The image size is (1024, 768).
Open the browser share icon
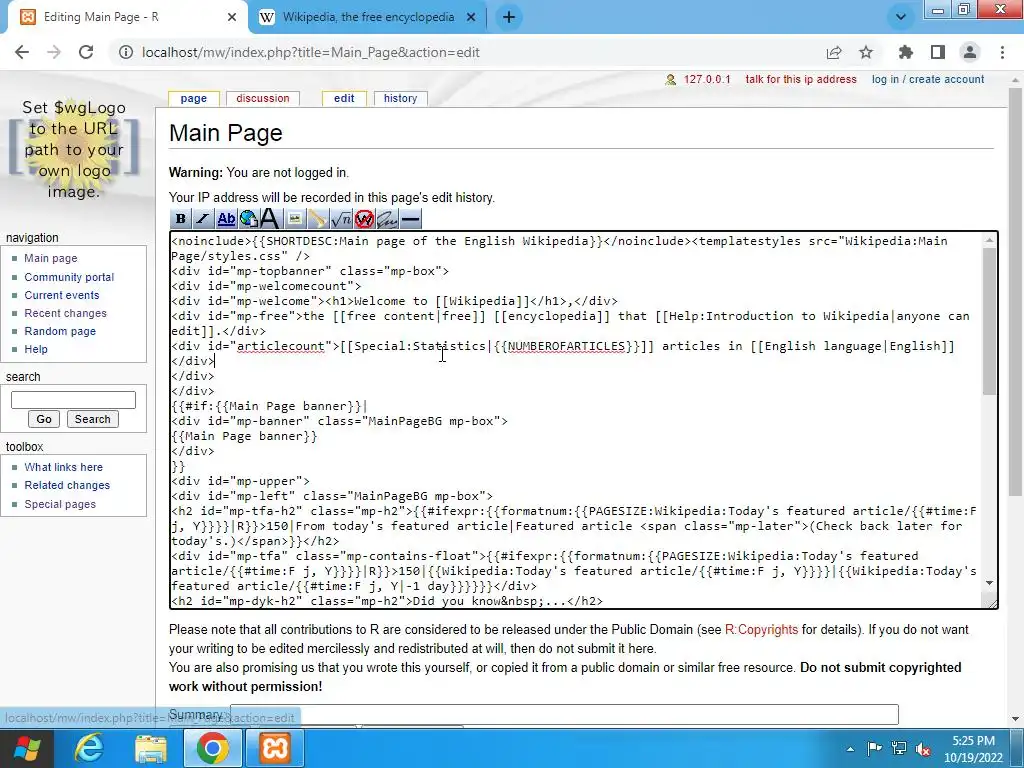click(834, 52)
